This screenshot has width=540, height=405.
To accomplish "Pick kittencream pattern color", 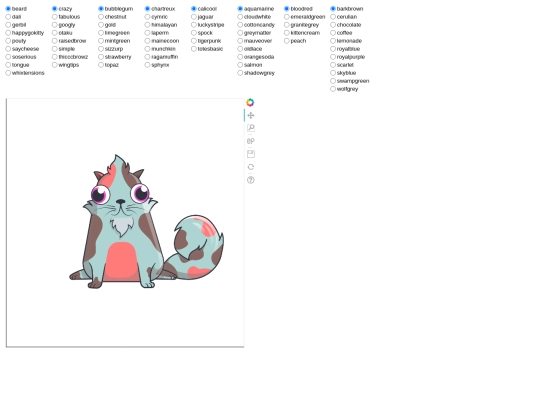I will (287, 33).
